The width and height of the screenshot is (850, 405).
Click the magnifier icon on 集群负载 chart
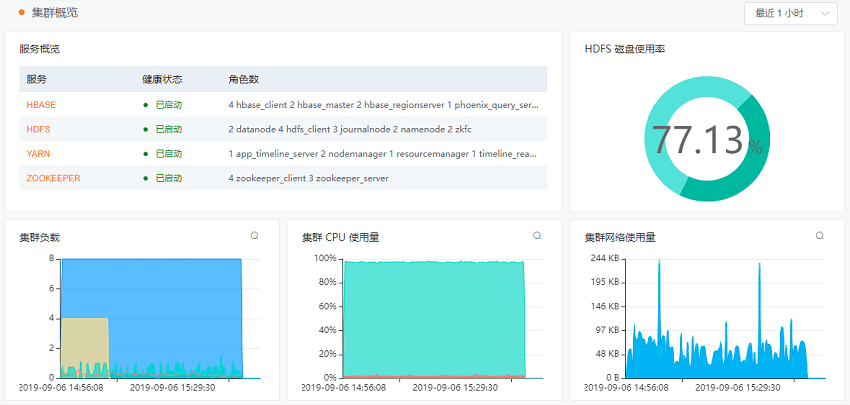(x=254, y=235)
